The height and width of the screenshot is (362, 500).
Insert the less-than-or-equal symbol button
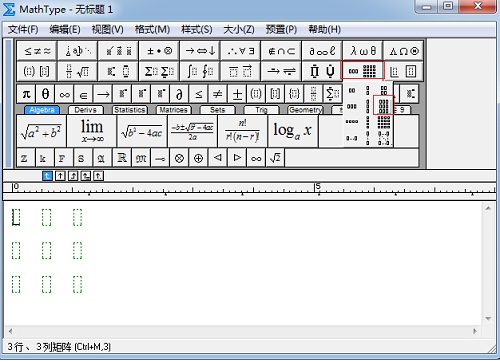tap(199, 94)
